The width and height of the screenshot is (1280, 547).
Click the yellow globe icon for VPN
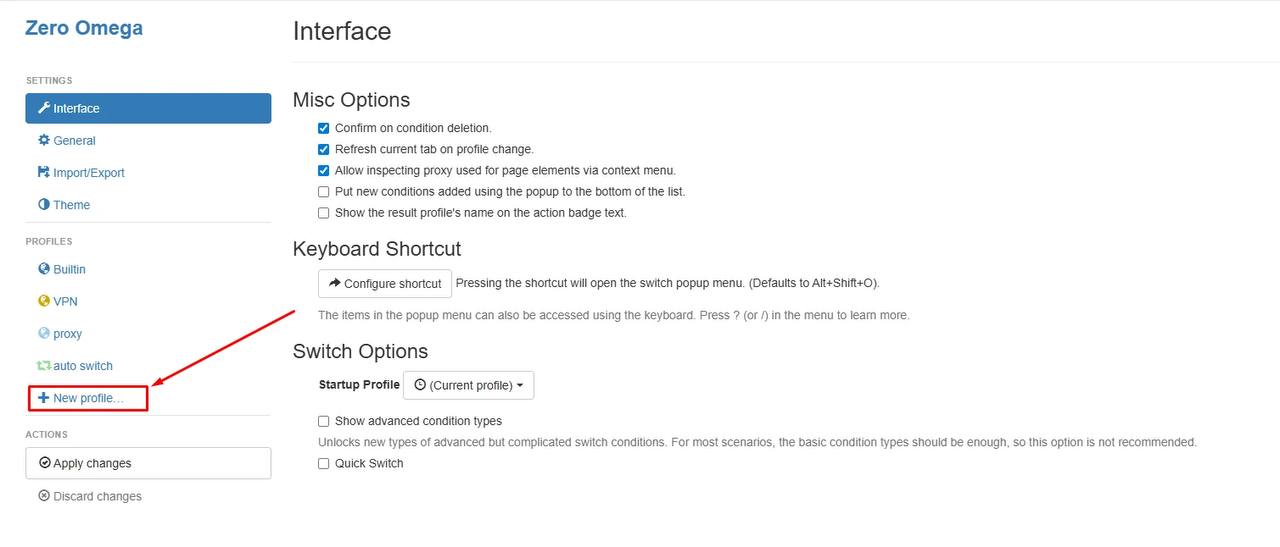point(43,301)
